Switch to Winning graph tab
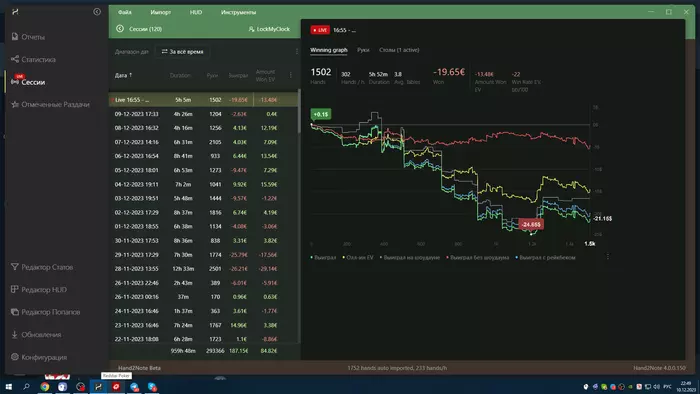 pyautogui.click(x=329, y=50)
